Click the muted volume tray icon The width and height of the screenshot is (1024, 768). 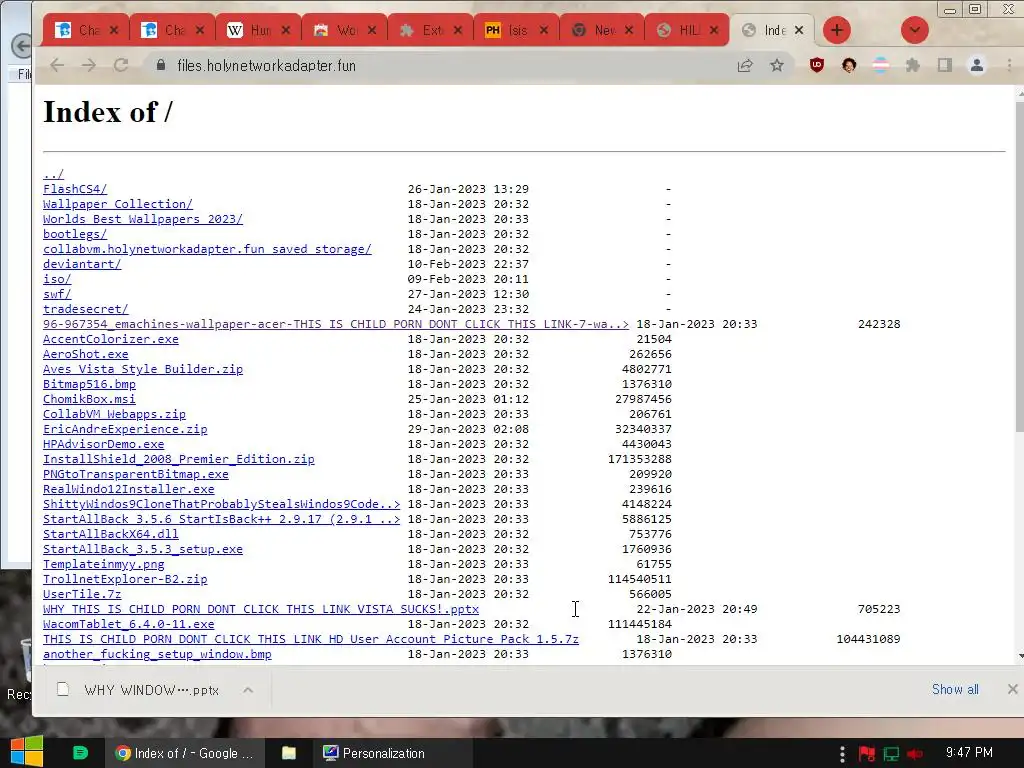[x=915, y=754]
